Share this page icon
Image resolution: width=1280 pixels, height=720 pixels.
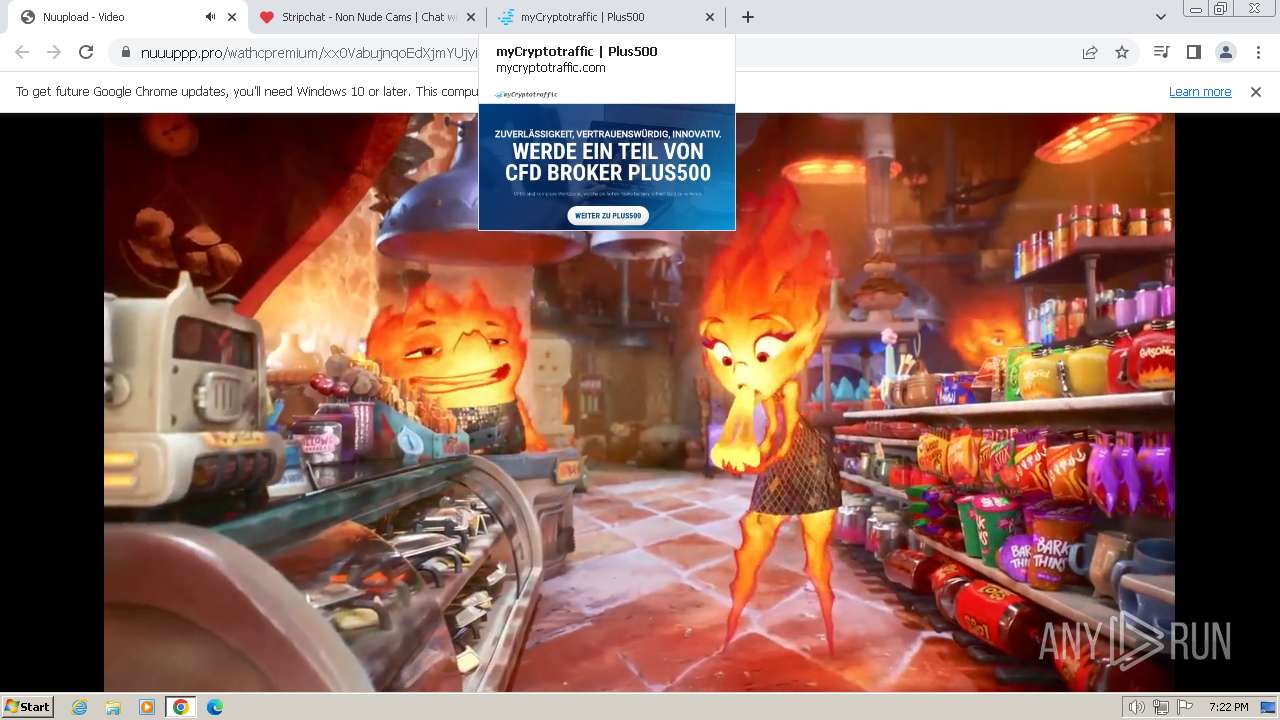[x=1090, y=52]
